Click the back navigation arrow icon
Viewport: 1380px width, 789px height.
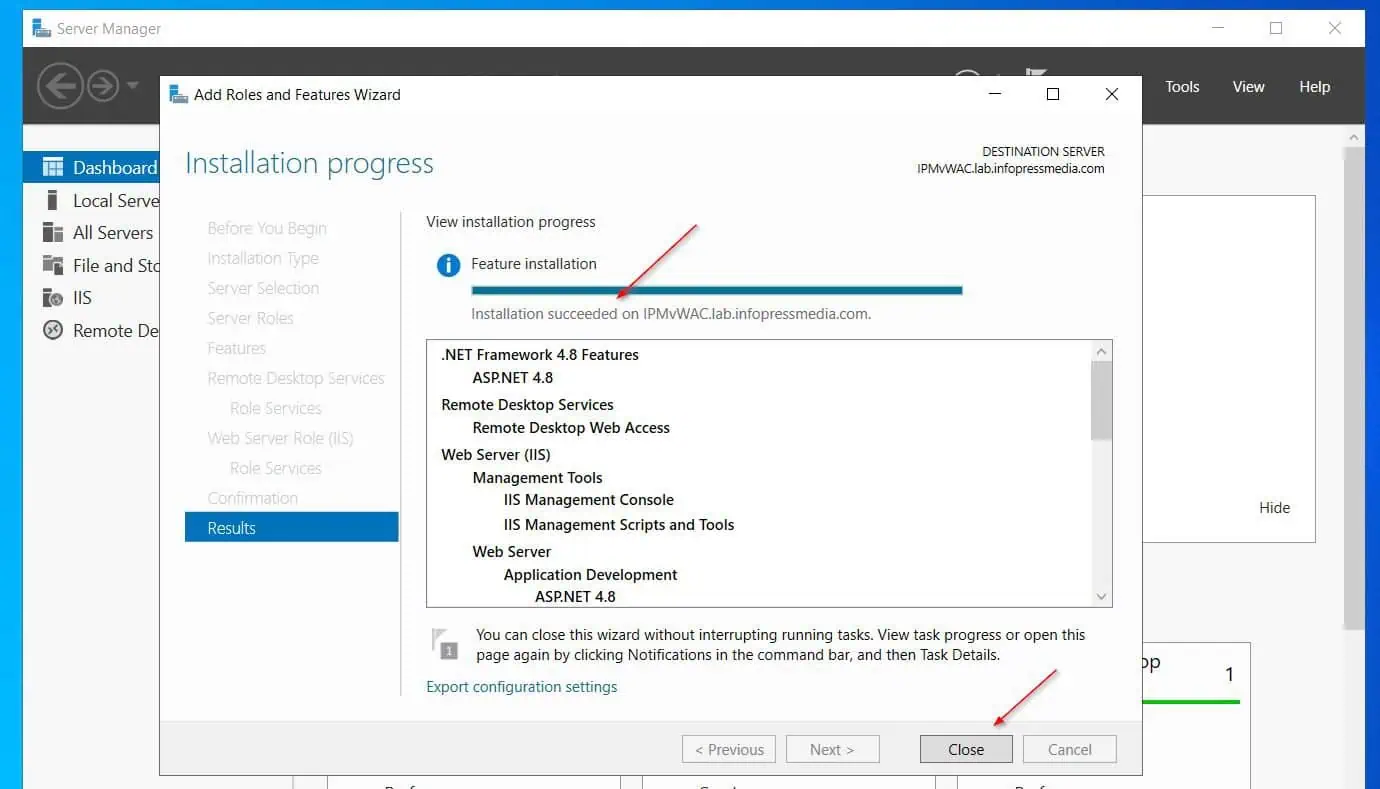[60, 86]
